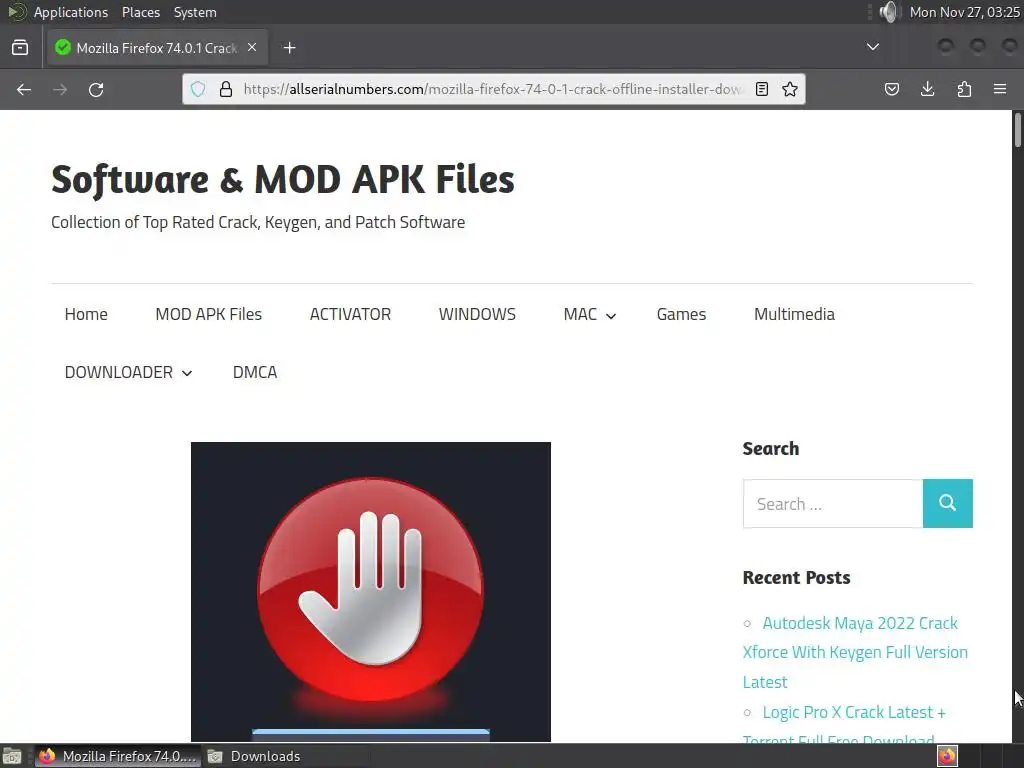Reload the current page
Image resolution: width=1024 pixels, height=768 pixels.
click(96, 89)
